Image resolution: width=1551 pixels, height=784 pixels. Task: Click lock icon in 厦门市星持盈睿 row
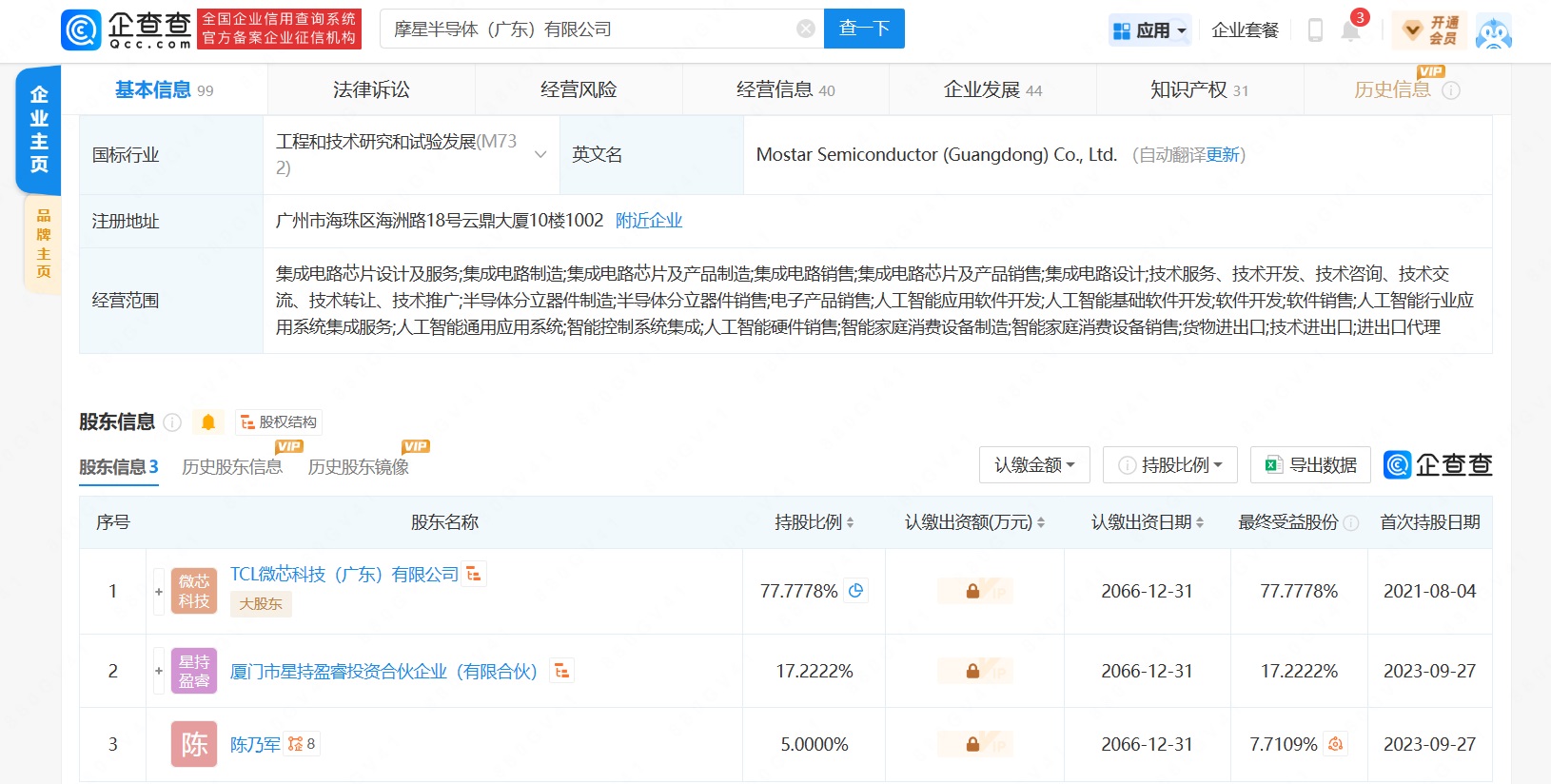click(974, 671)
